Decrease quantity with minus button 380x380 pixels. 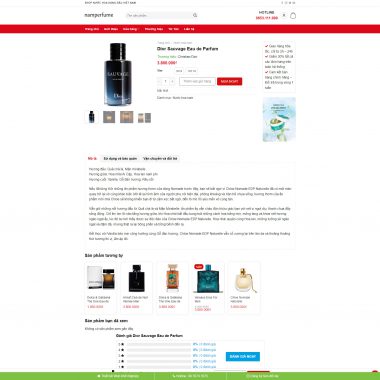tap(159, 81)
